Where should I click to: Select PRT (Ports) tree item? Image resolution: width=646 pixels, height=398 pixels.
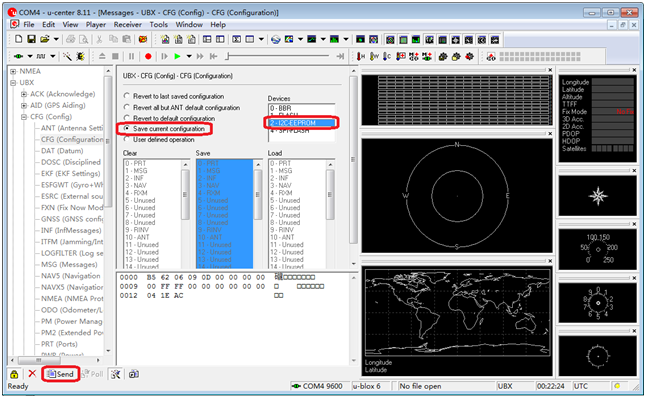59,344
